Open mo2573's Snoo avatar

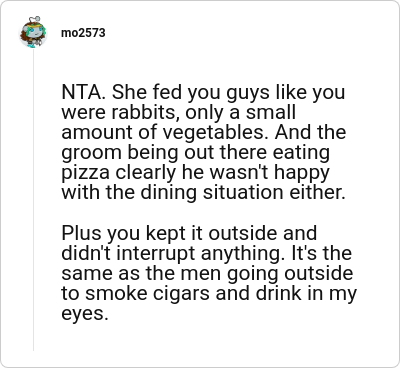33,33
